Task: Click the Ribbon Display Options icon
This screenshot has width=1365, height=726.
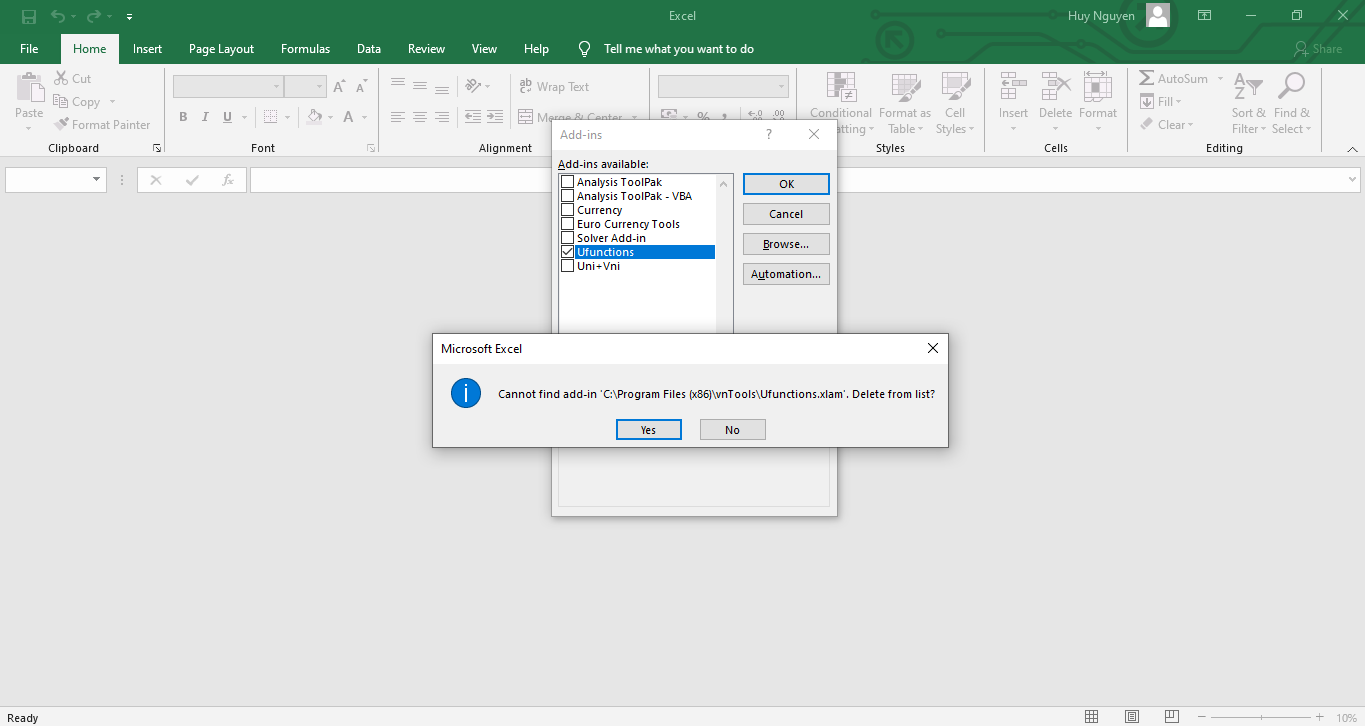Action: [1205, 16]
